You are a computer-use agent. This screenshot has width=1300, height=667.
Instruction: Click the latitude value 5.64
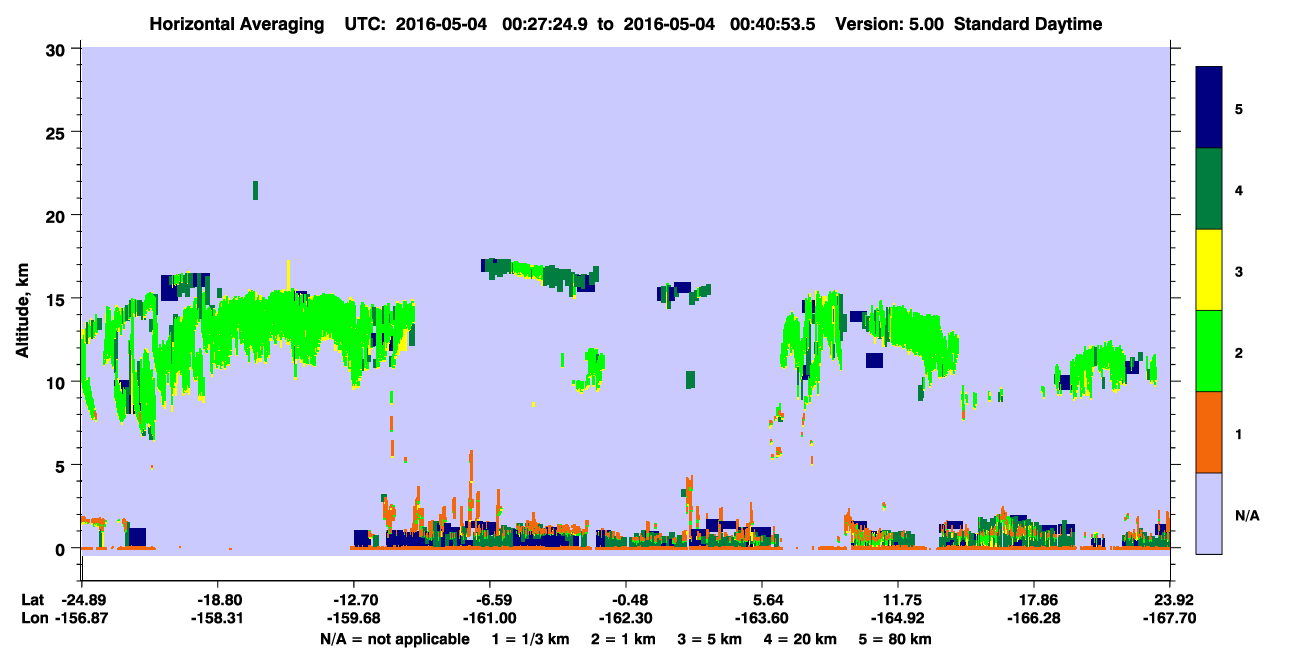pos(763,599)
